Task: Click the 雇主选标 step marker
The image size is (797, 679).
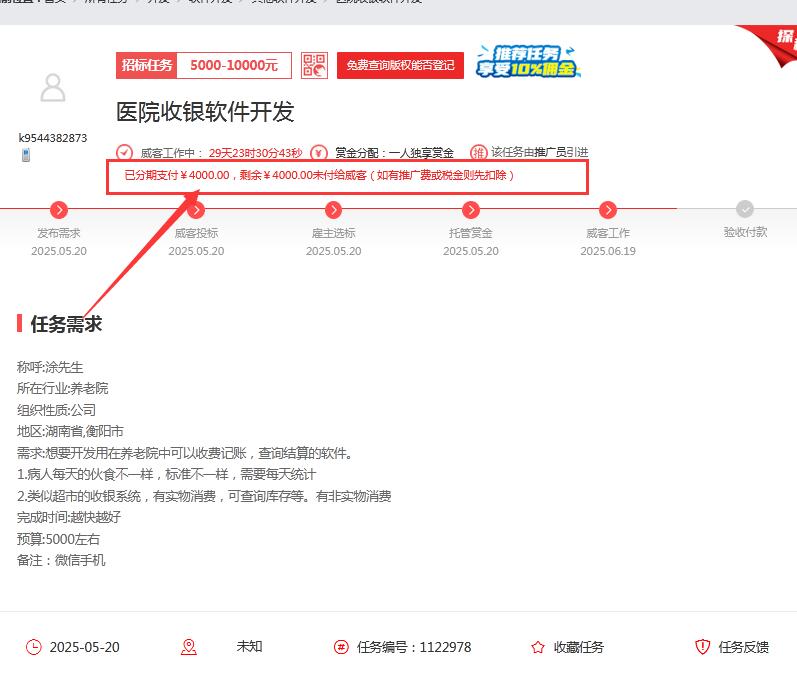Action: point(333,209)
